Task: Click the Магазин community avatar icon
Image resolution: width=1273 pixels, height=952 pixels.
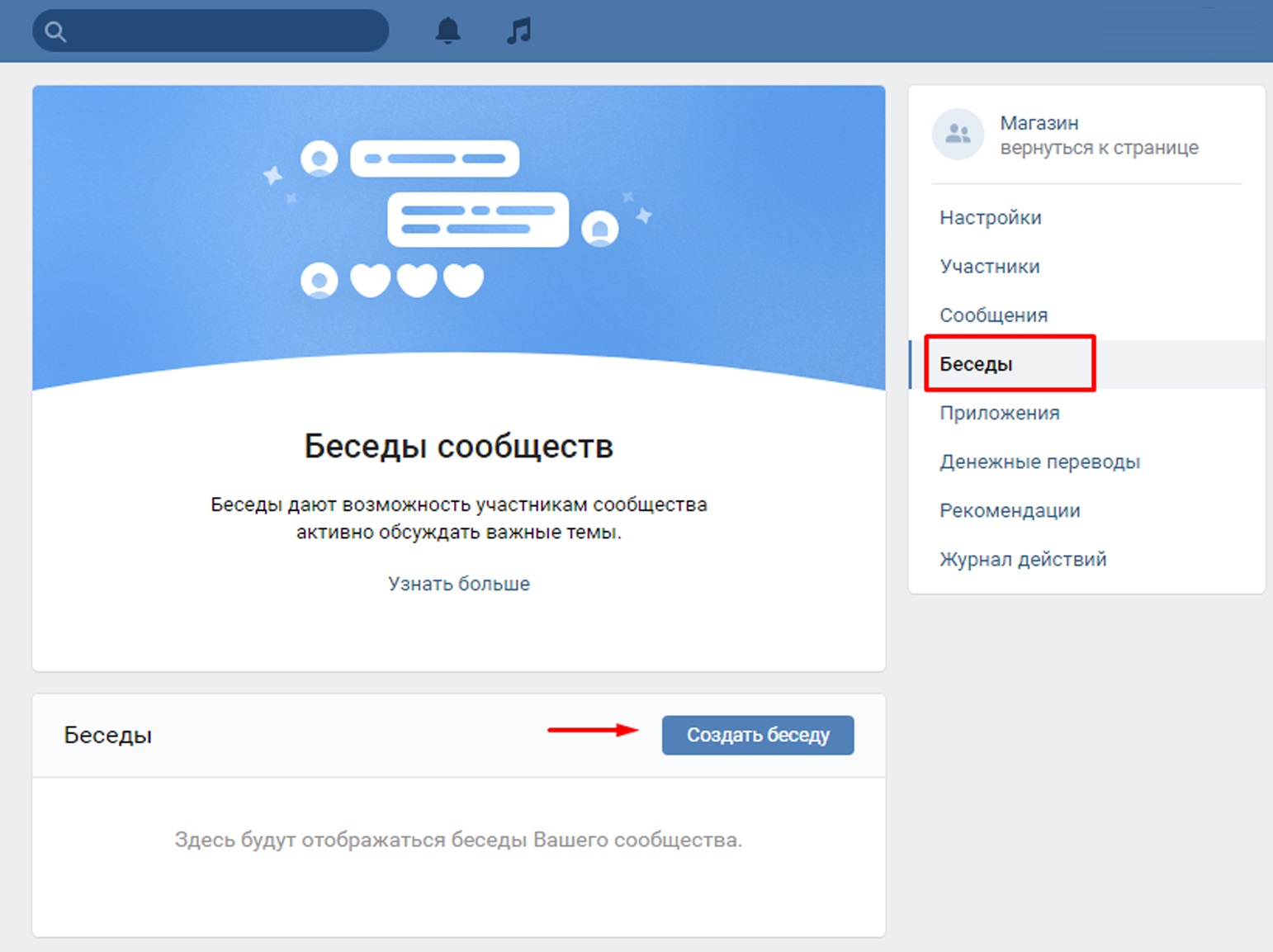Action: pyautogui.click(x=958, y=134)
